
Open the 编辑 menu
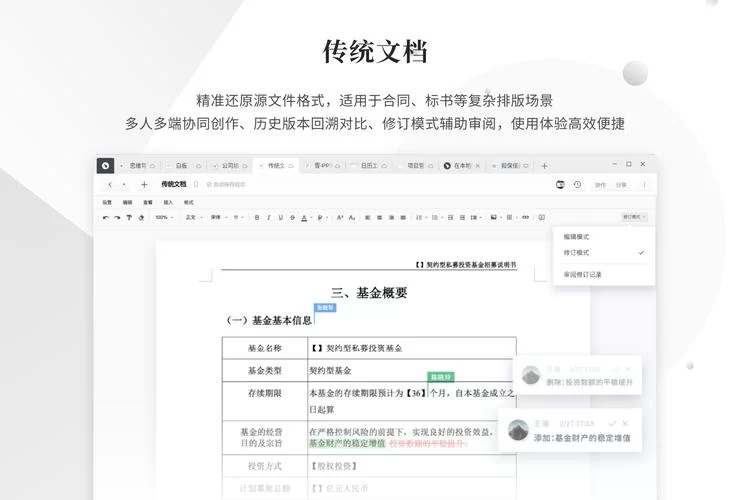[127, 202]
